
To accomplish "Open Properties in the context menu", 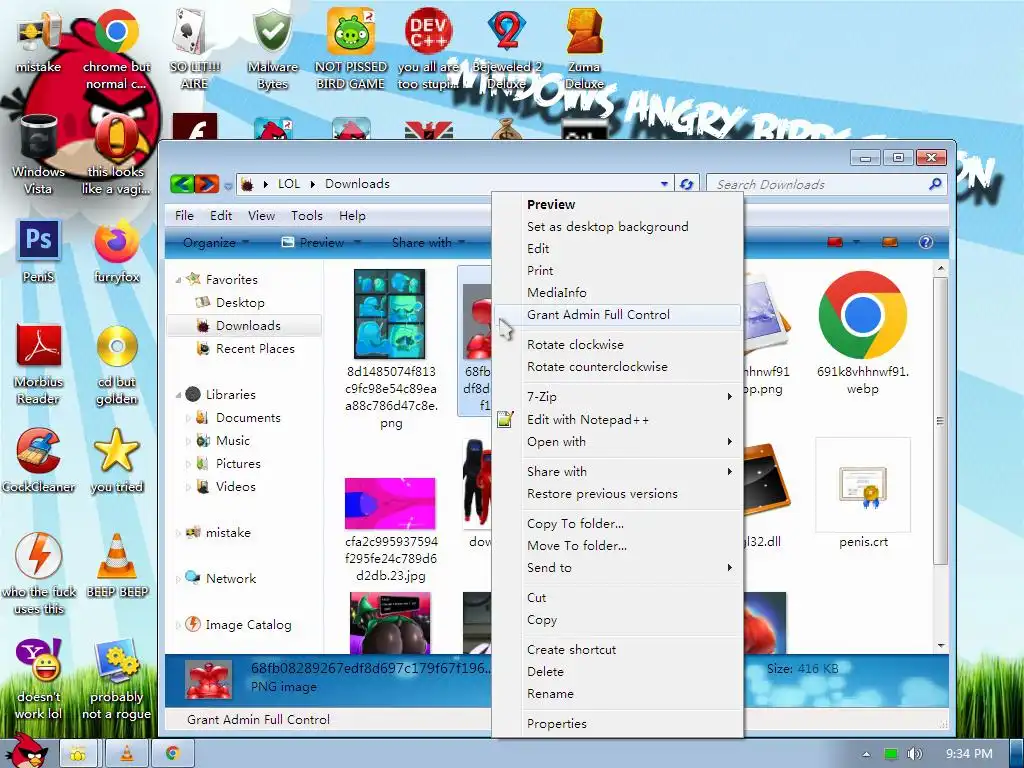I will click(x=618, y=724).
